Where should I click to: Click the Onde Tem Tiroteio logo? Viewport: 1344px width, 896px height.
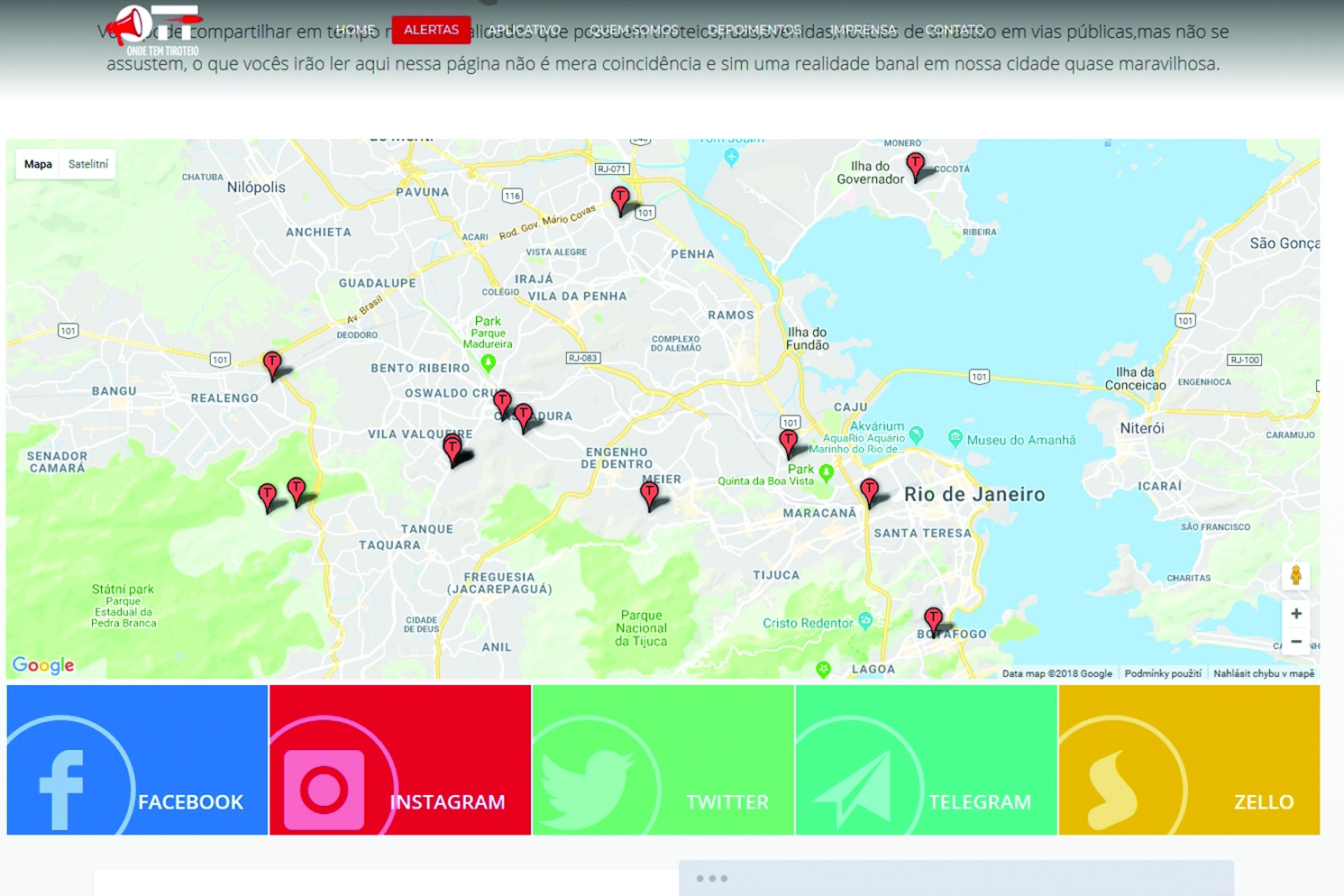pyautogui.click(x=153, y=30)
